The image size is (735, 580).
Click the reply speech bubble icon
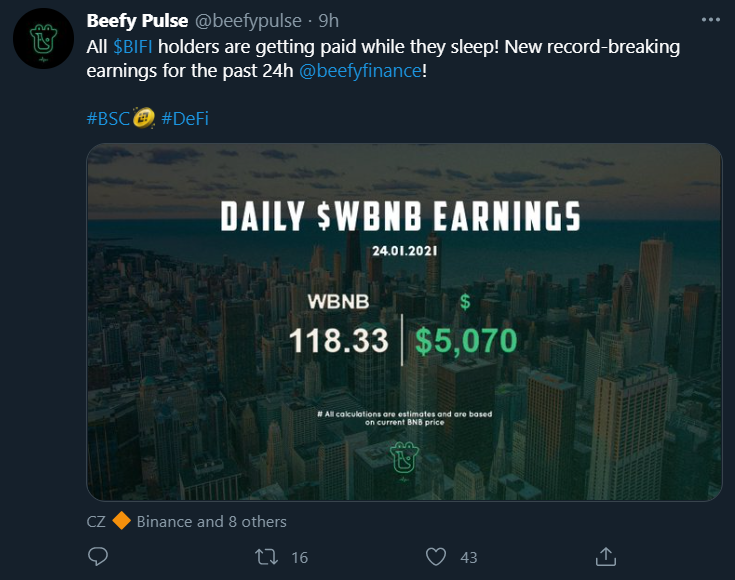[98, 556]
